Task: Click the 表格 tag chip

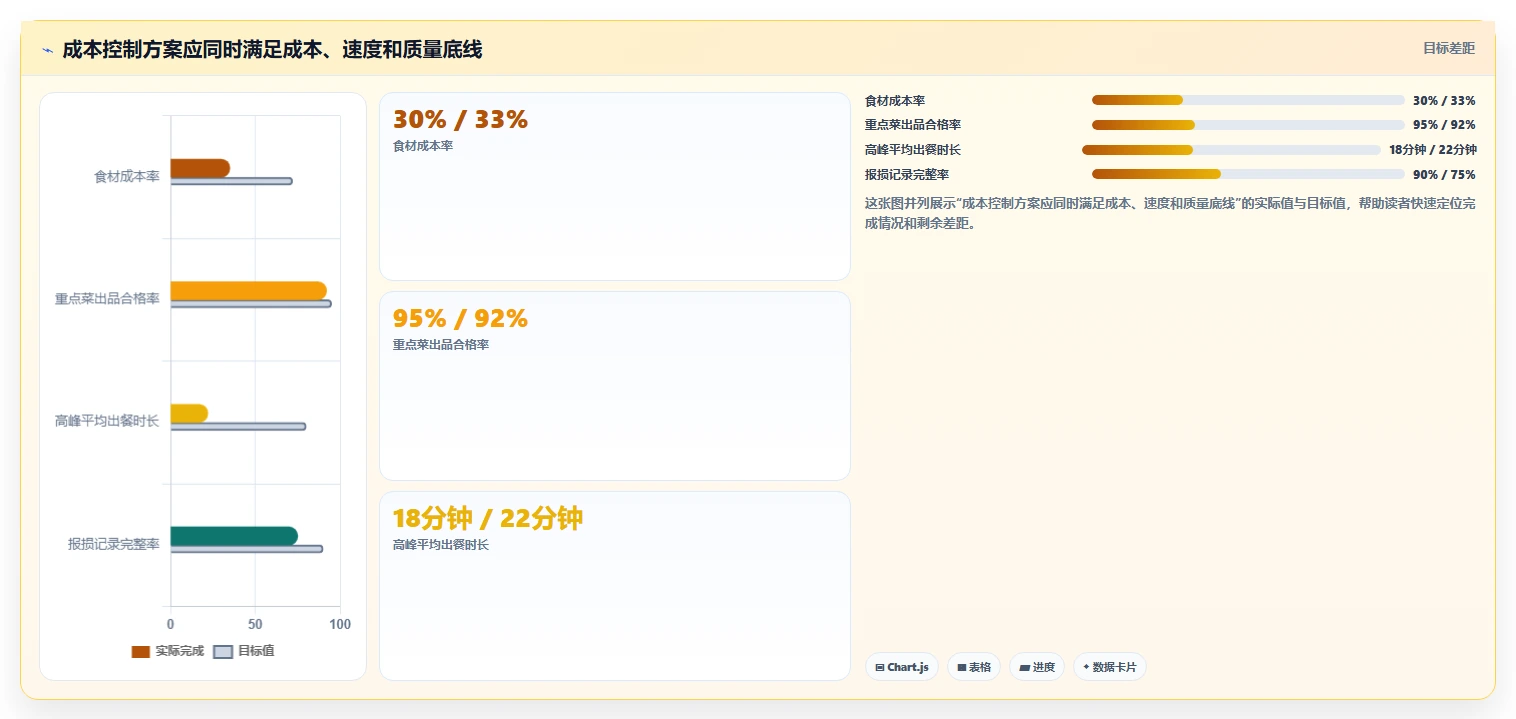Action: (974, 667)
